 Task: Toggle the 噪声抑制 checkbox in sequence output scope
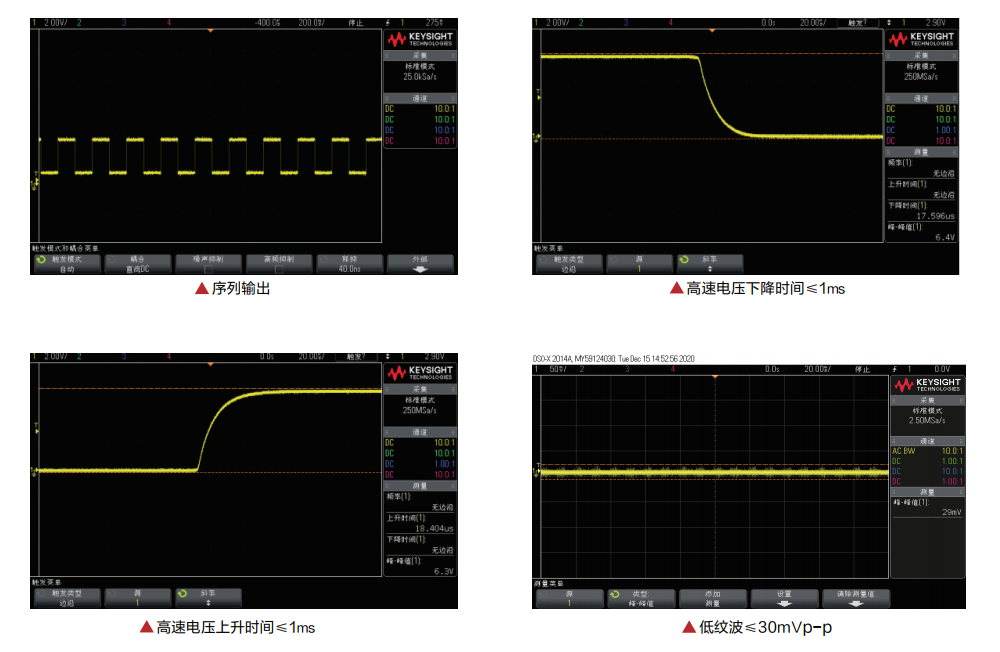(x=208, y=264)
